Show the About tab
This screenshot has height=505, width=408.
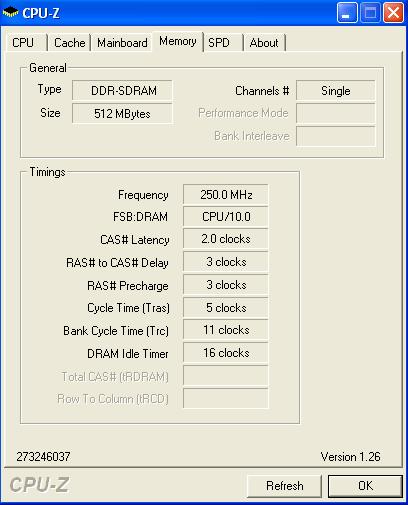[265, 43]
